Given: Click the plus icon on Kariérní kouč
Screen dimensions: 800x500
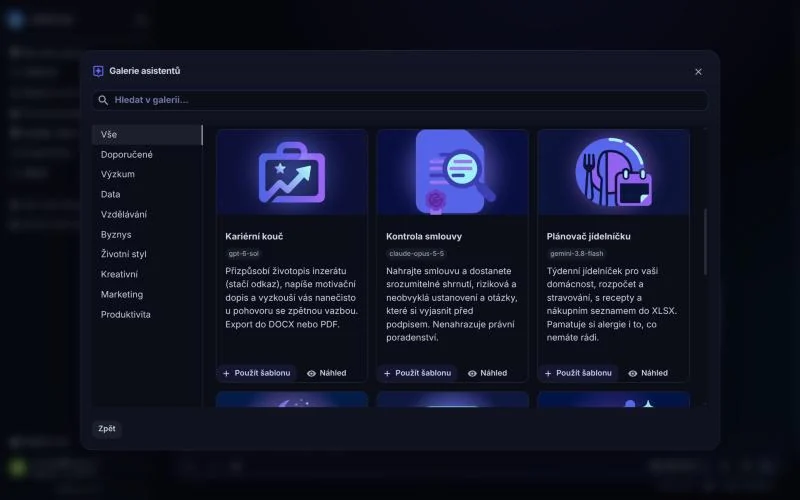Looking at the screenshot, I should point(227,373).
